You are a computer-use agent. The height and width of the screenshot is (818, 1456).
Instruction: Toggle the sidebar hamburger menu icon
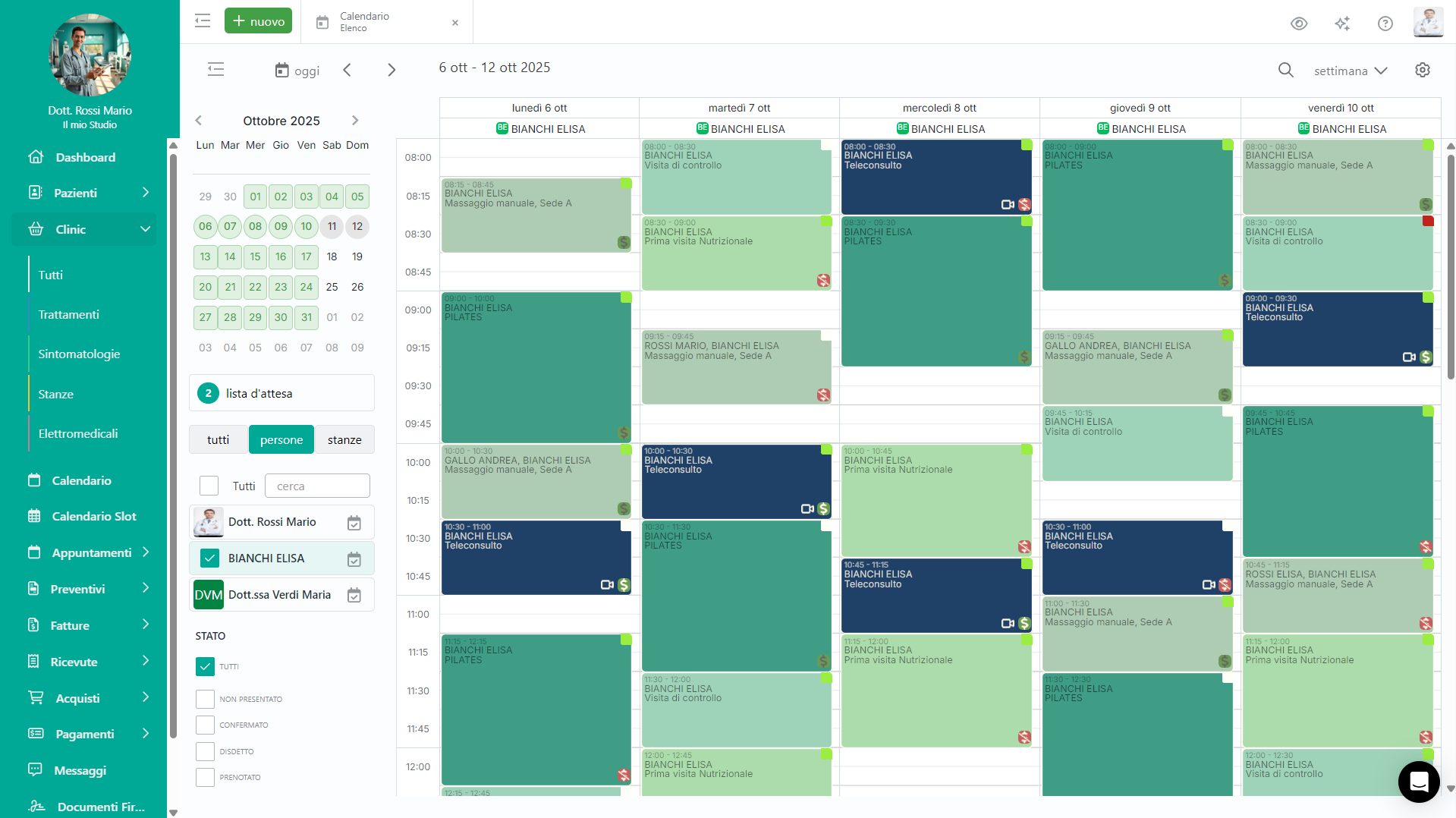coord(203,21)
